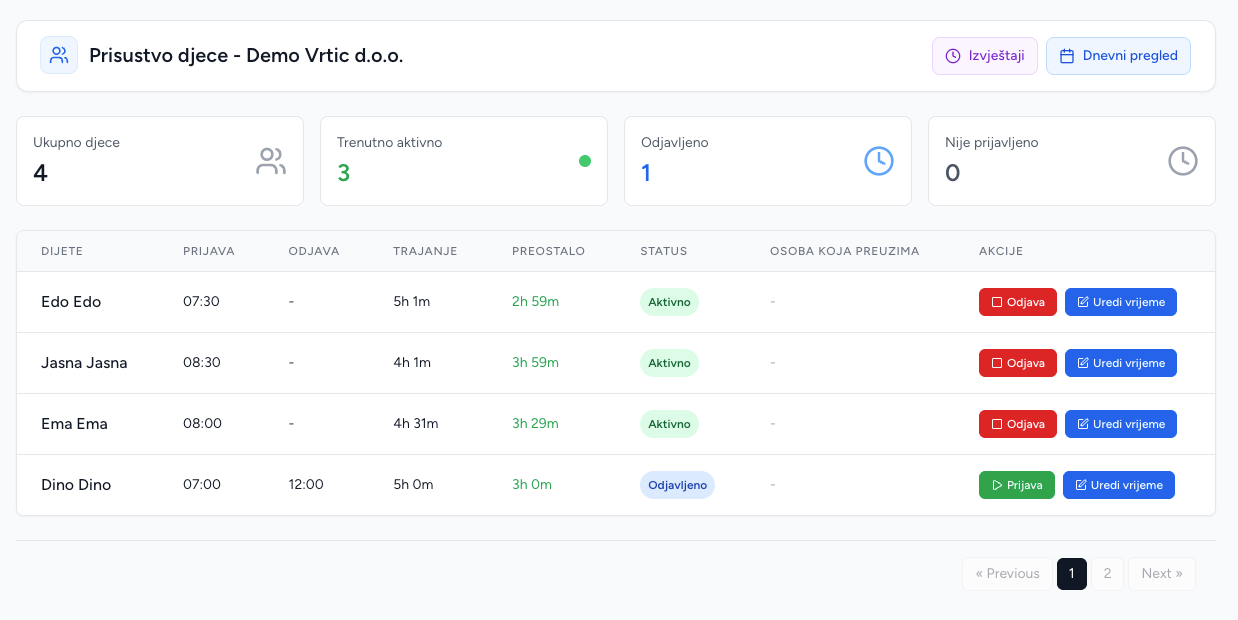Click the Odjavljeno status badge for Dino

[x=677, y=485]
